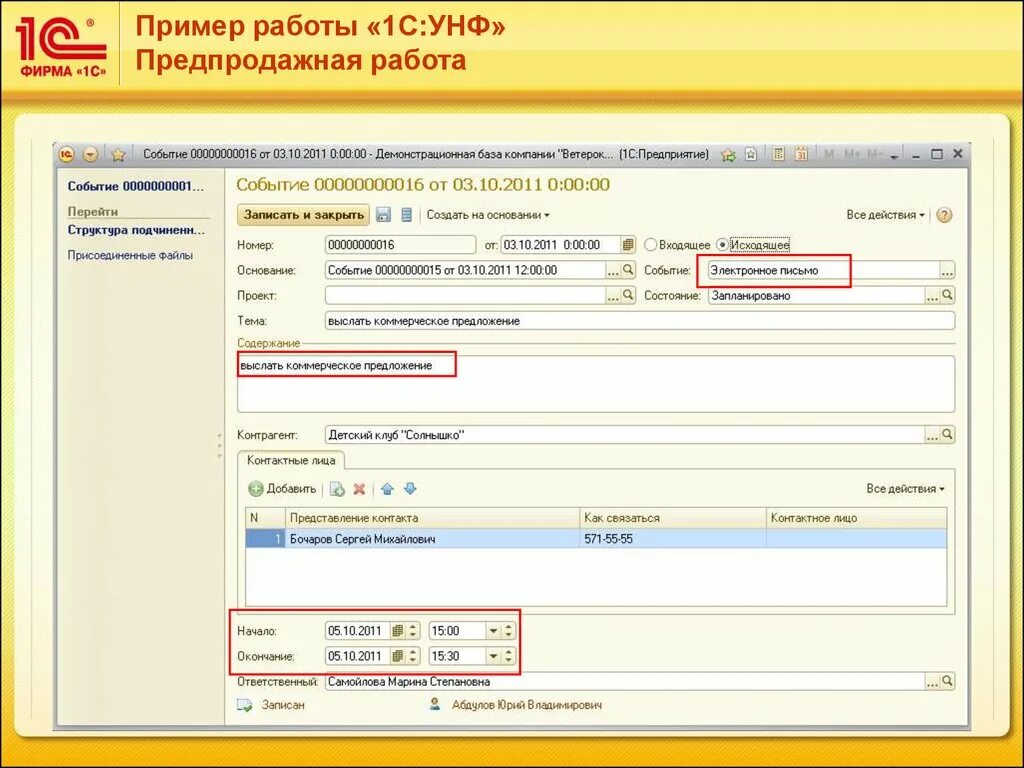Click stepper arrows of Начало date
The width and height of the screenshot is (1024, 768).
click(x=413, y=631)
